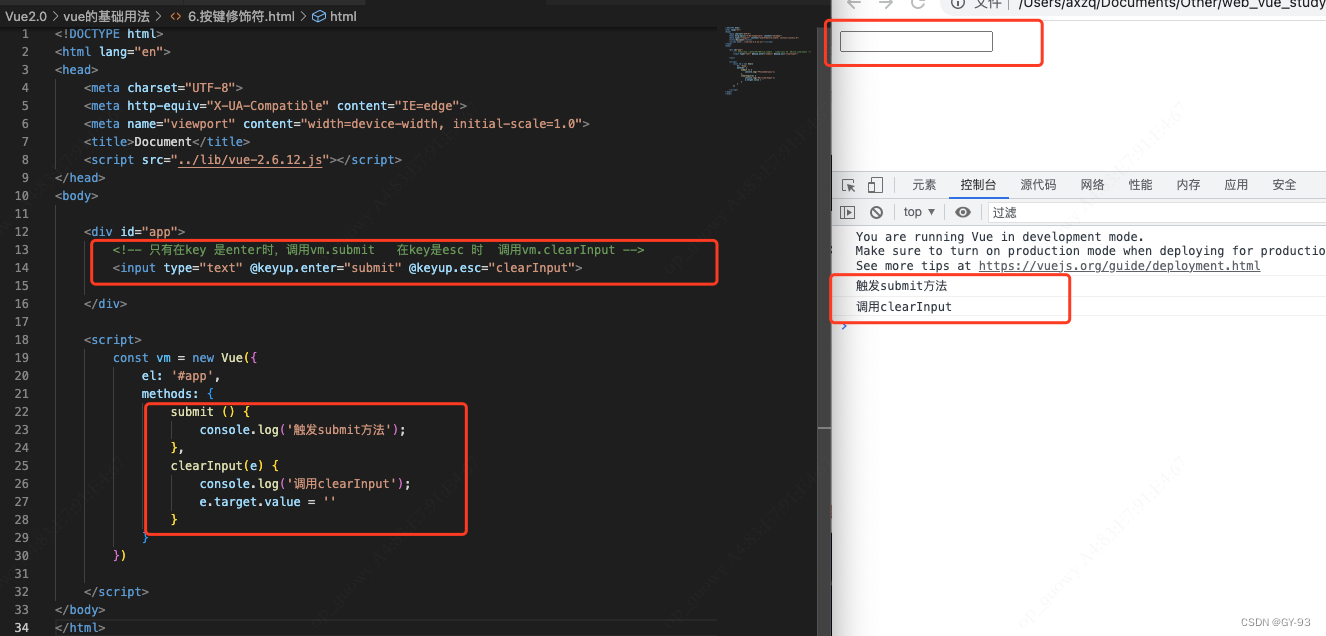This screenshot has height=636, width=1326.
Task: Toggle the device toolbar icon in DevTools
Action: point(875,185)
